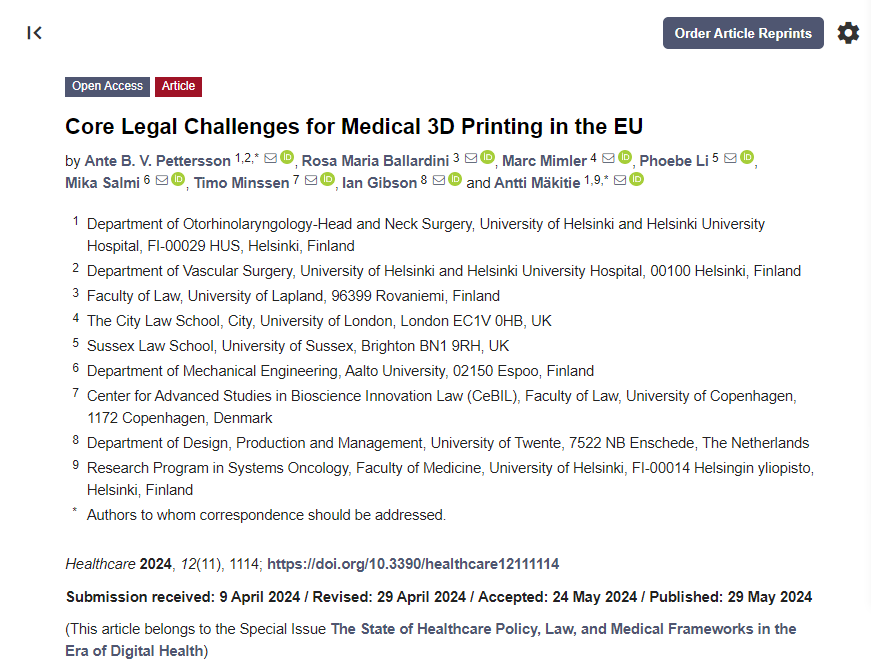Click the email envelope icon for Mika Salmi
The image size is (871, 665).
tap(161, 180)
